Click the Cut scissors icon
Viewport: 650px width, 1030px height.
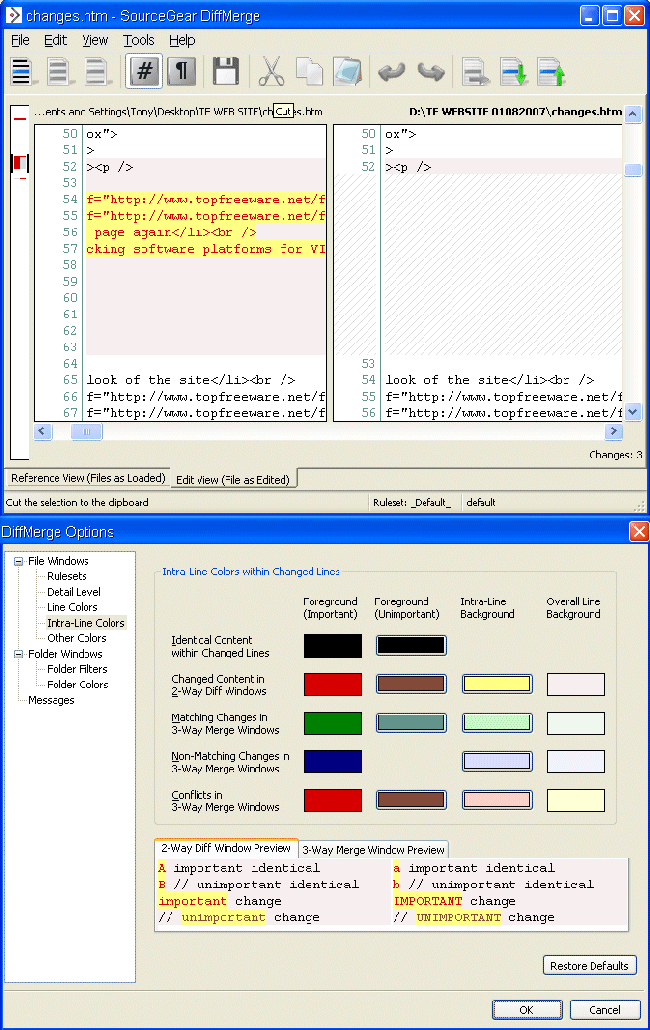click(271, 71)
